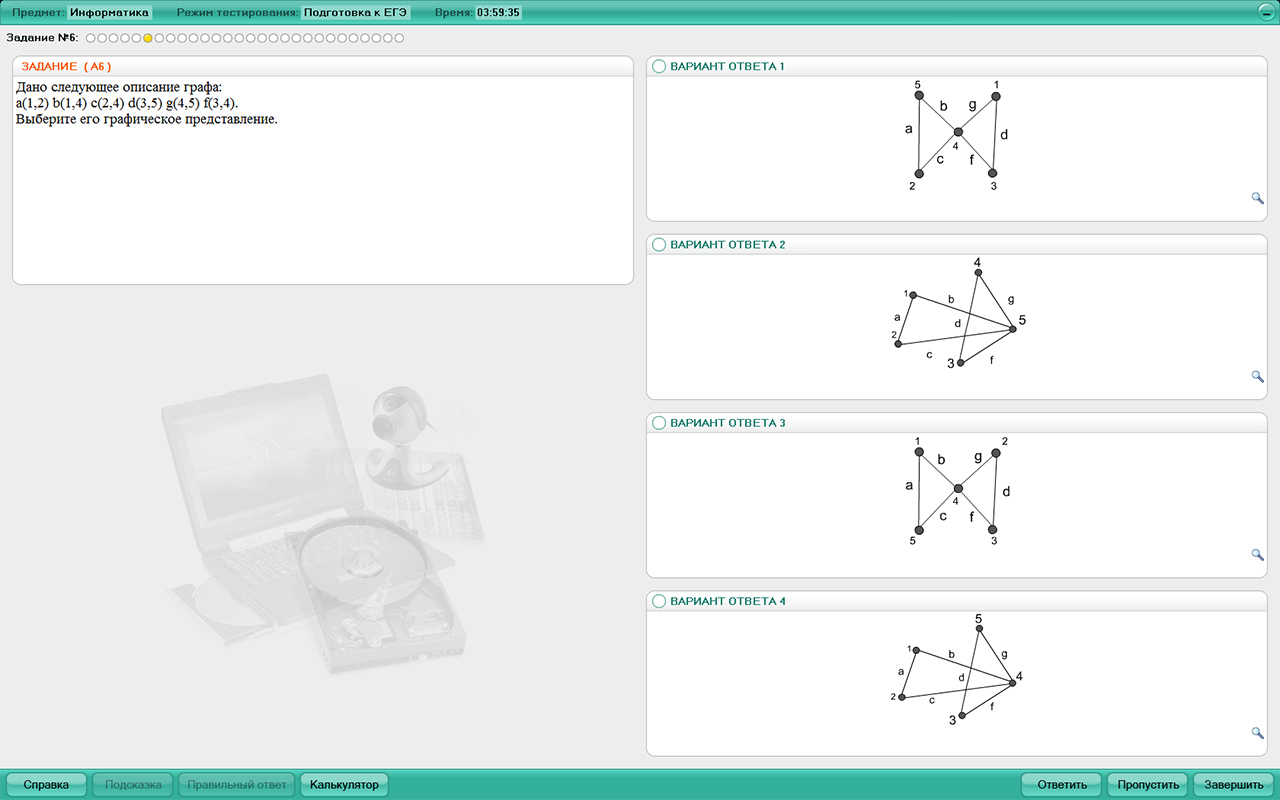Viewport: 1280px width, 800px height.
Task: Click the graph picture in answer variant 2
Action: [959, 313]
